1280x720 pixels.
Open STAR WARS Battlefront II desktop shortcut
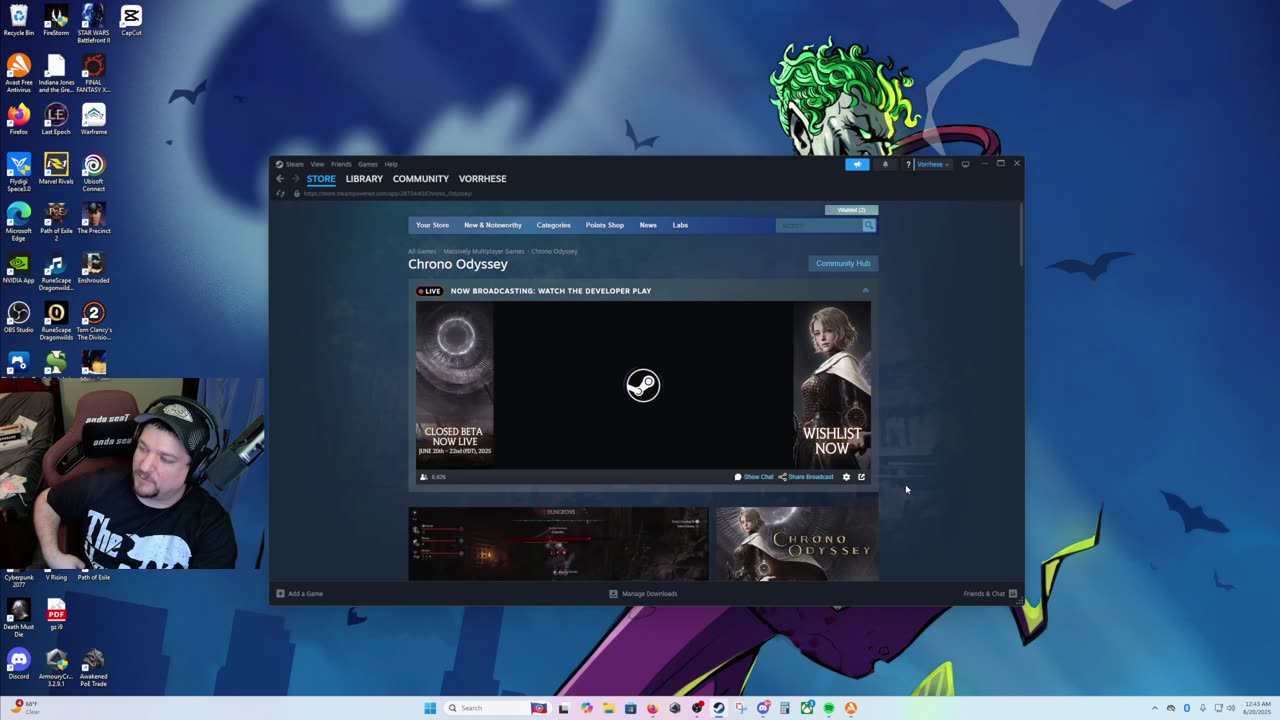click(93, 21)
